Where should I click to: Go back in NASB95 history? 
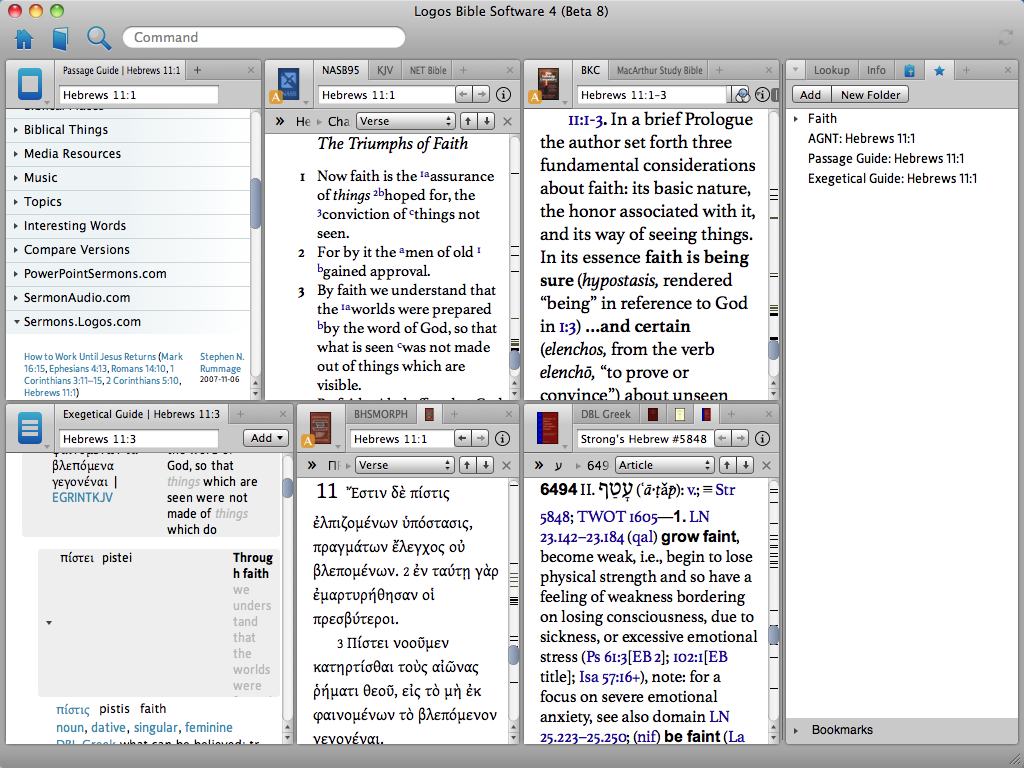click(464, 95)
